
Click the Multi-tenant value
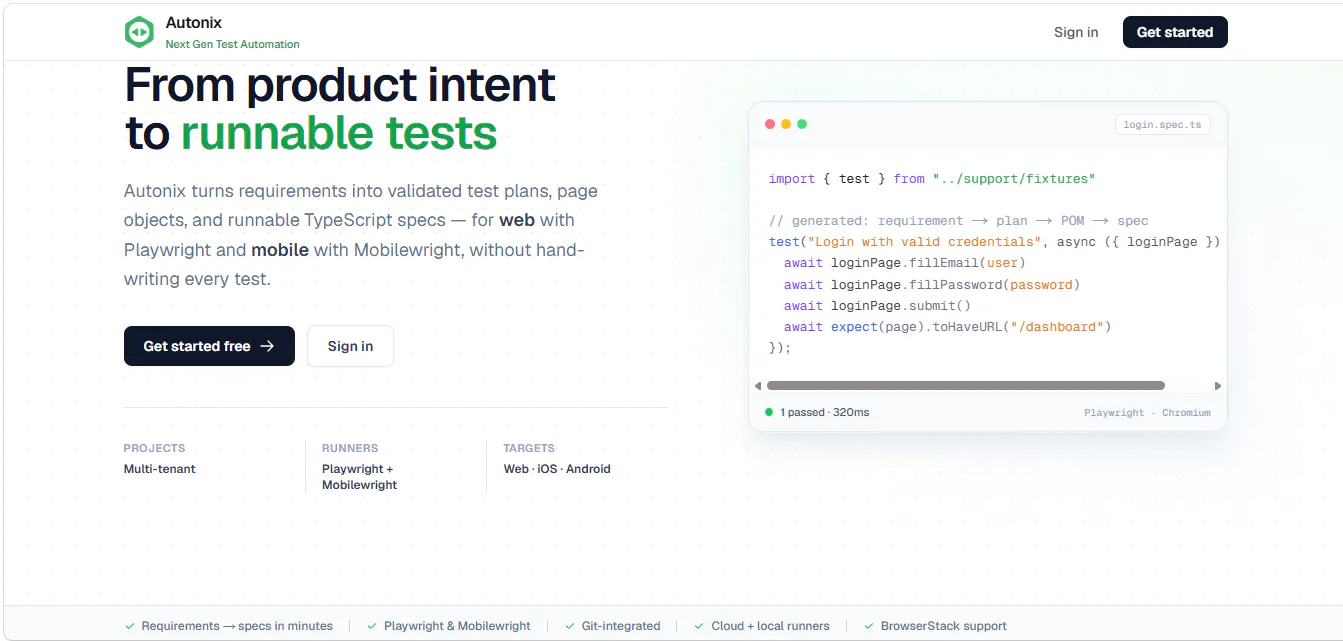[x=160, y=468]
